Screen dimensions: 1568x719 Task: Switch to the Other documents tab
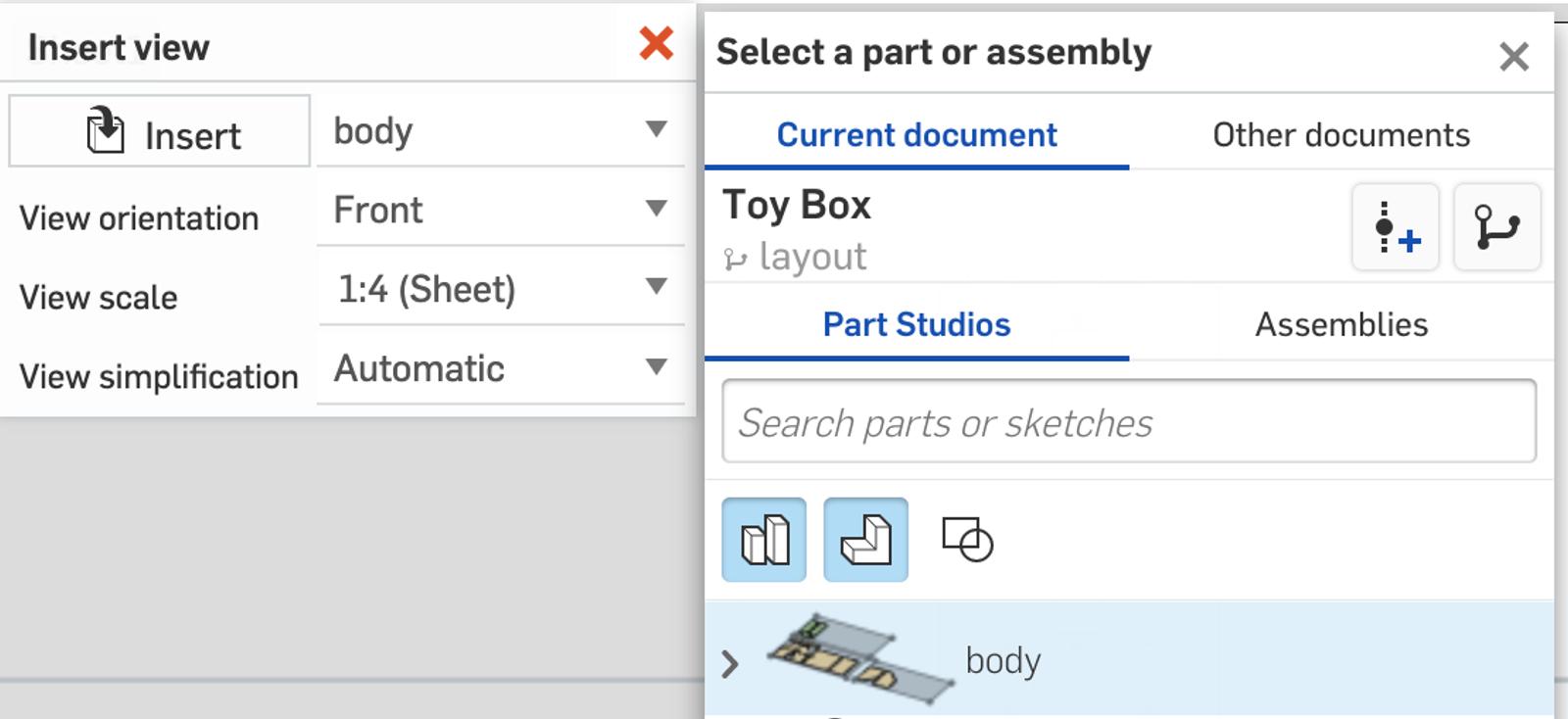pos(1341,135)
